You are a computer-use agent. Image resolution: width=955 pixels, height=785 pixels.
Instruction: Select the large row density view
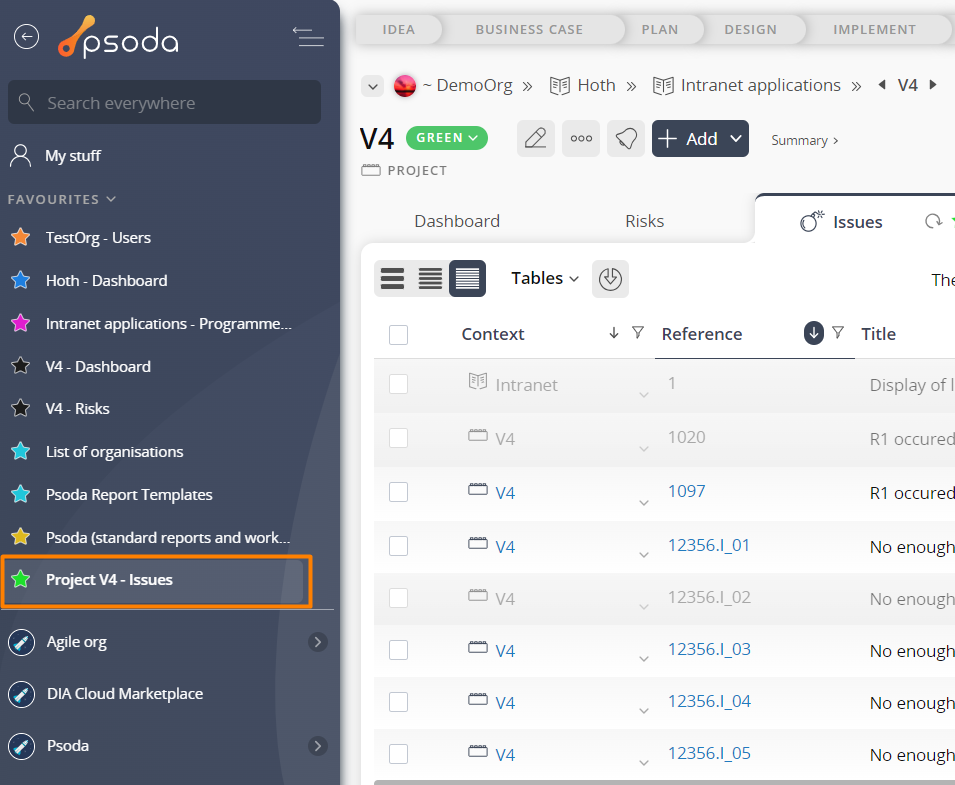392,278
